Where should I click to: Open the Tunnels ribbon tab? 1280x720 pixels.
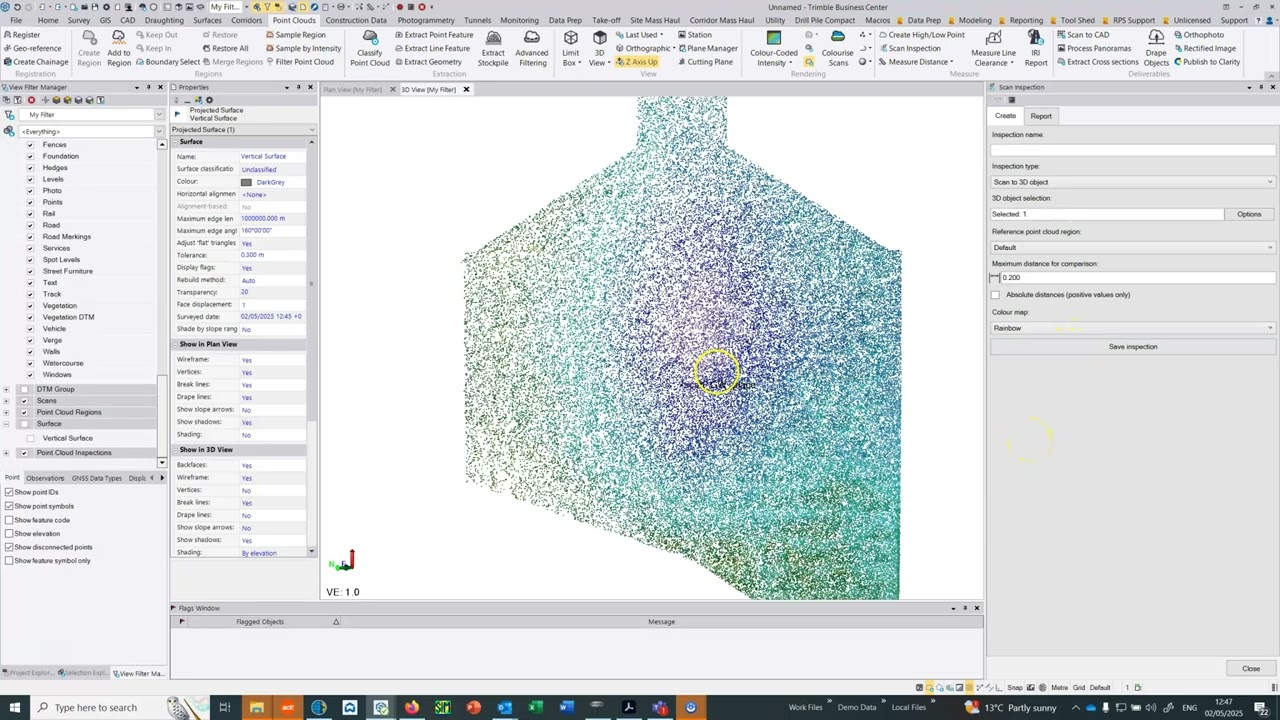pos(477,20)
